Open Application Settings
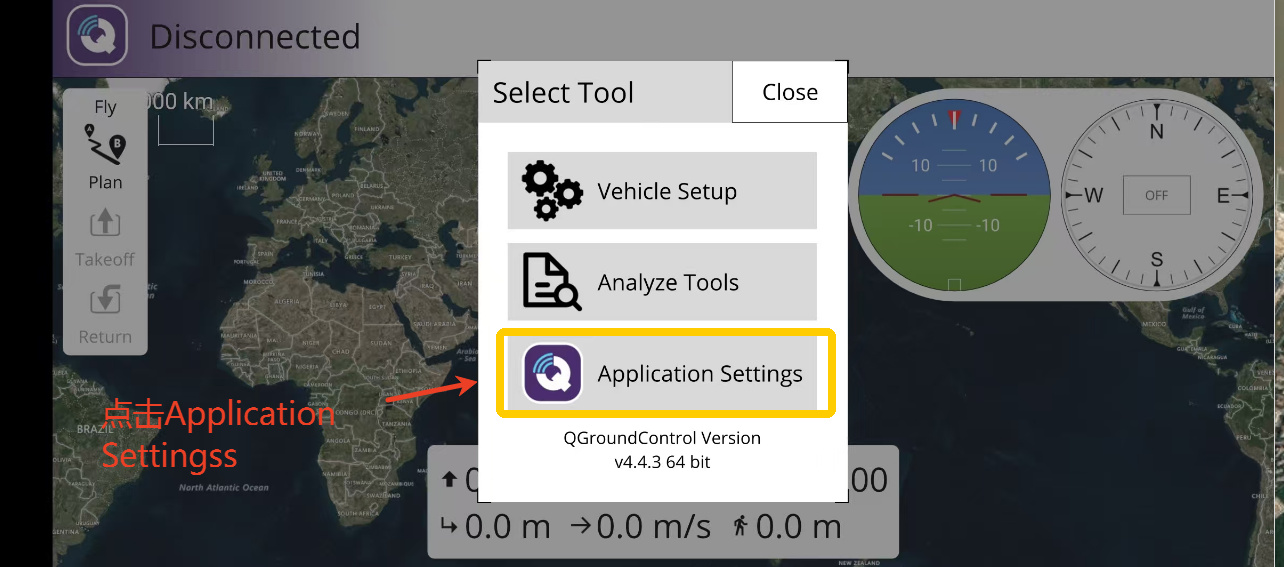This screenshot has height=567, width=1284. click(x=662, y=373)
